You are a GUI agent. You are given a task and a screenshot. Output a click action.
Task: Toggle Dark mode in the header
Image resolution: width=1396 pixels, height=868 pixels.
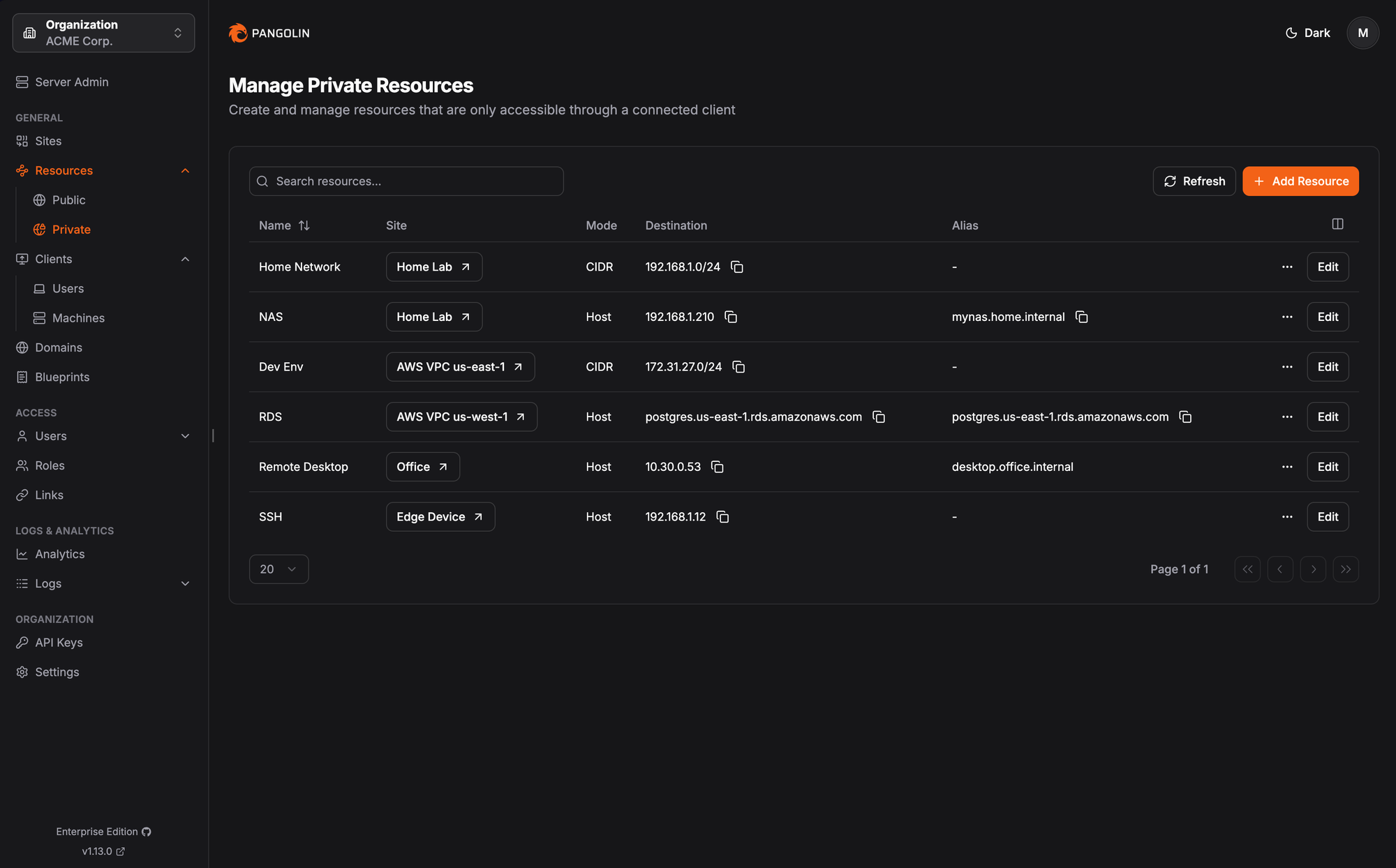(x=1307, y=33)
